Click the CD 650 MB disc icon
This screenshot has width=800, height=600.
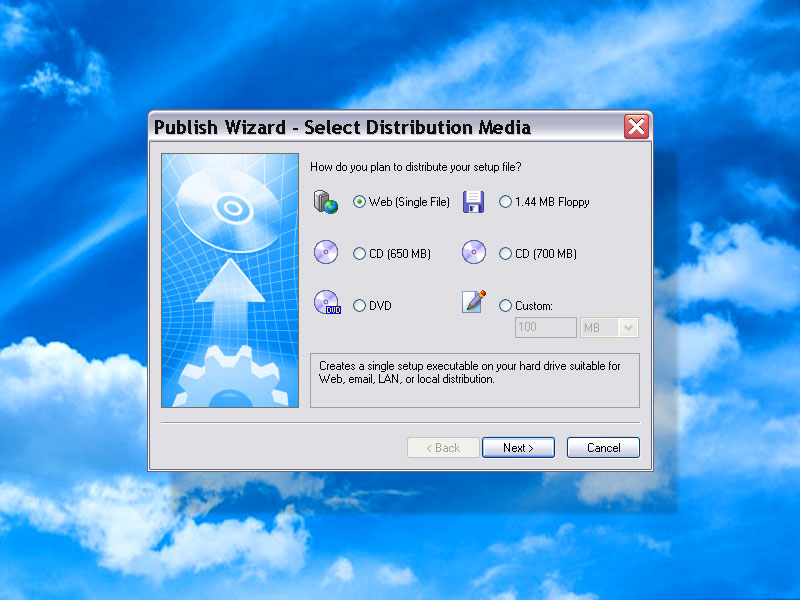326,252
